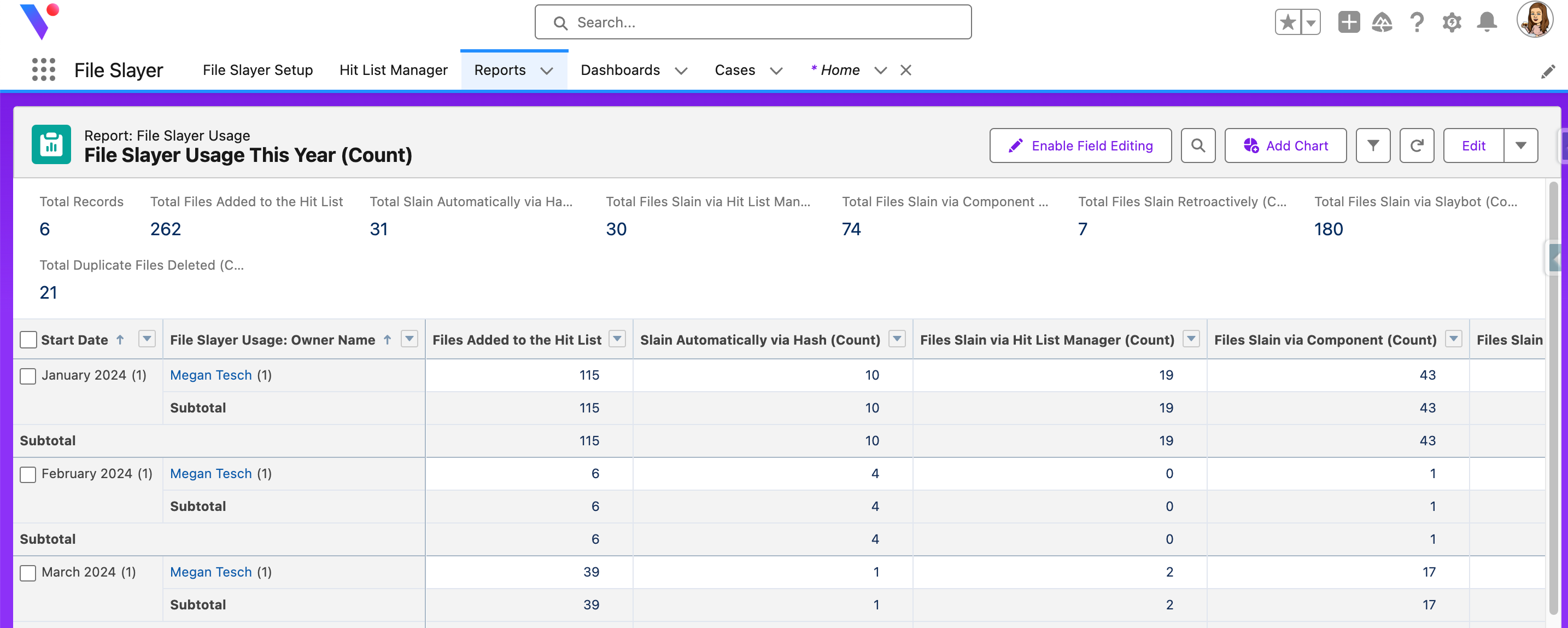Viewport: 1568px width, 628px height.
Task: Check the March 2024 row checkbox
Action: point(28,573)
